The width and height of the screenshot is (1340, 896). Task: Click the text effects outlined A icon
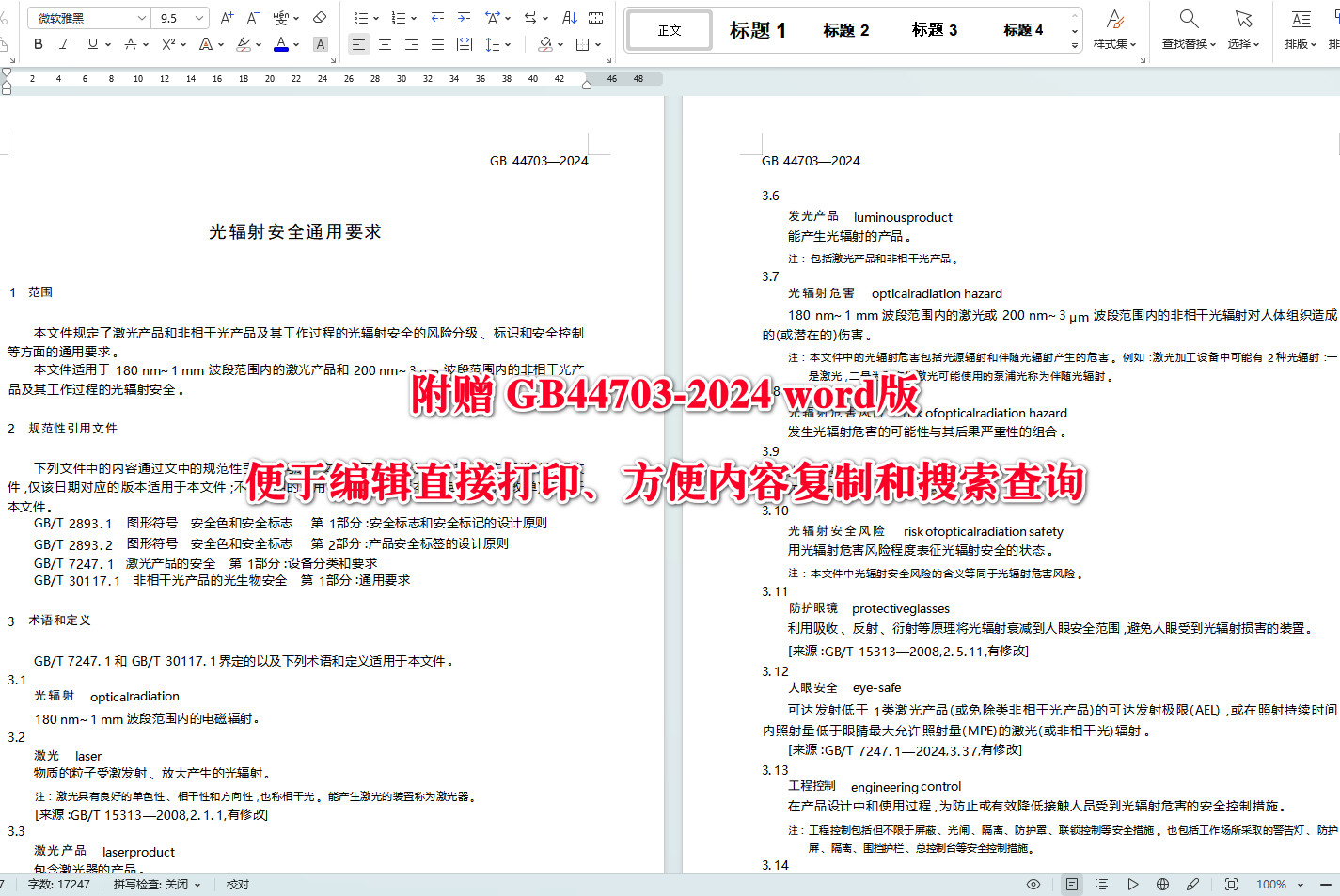(207, 44)
